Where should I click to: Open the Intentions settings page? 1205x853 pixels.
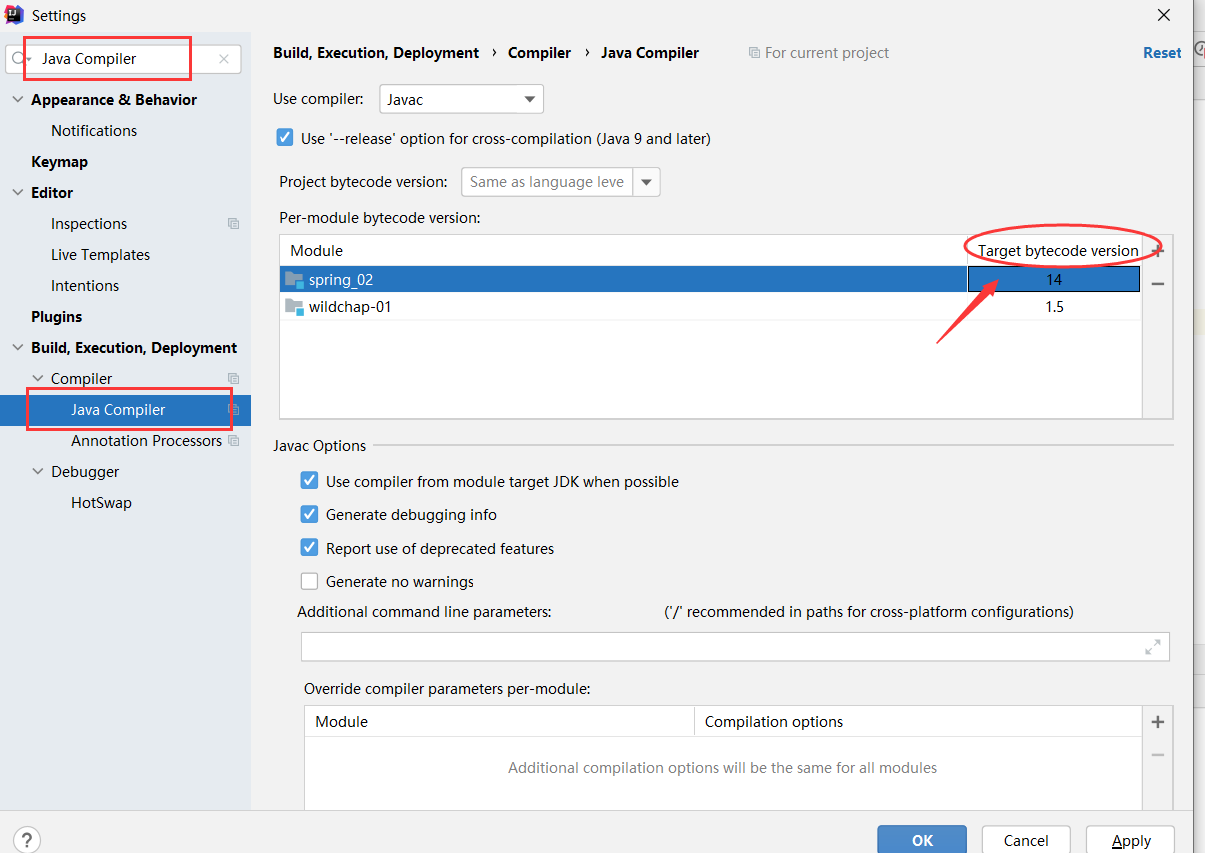(85, 286)
